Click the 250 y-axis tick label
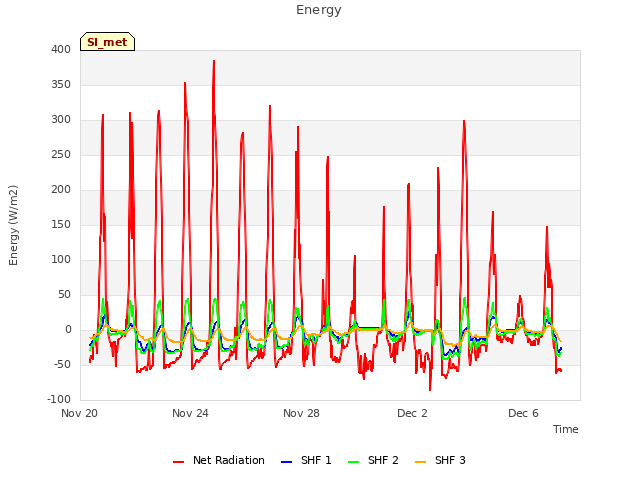 tap(61, 155)
